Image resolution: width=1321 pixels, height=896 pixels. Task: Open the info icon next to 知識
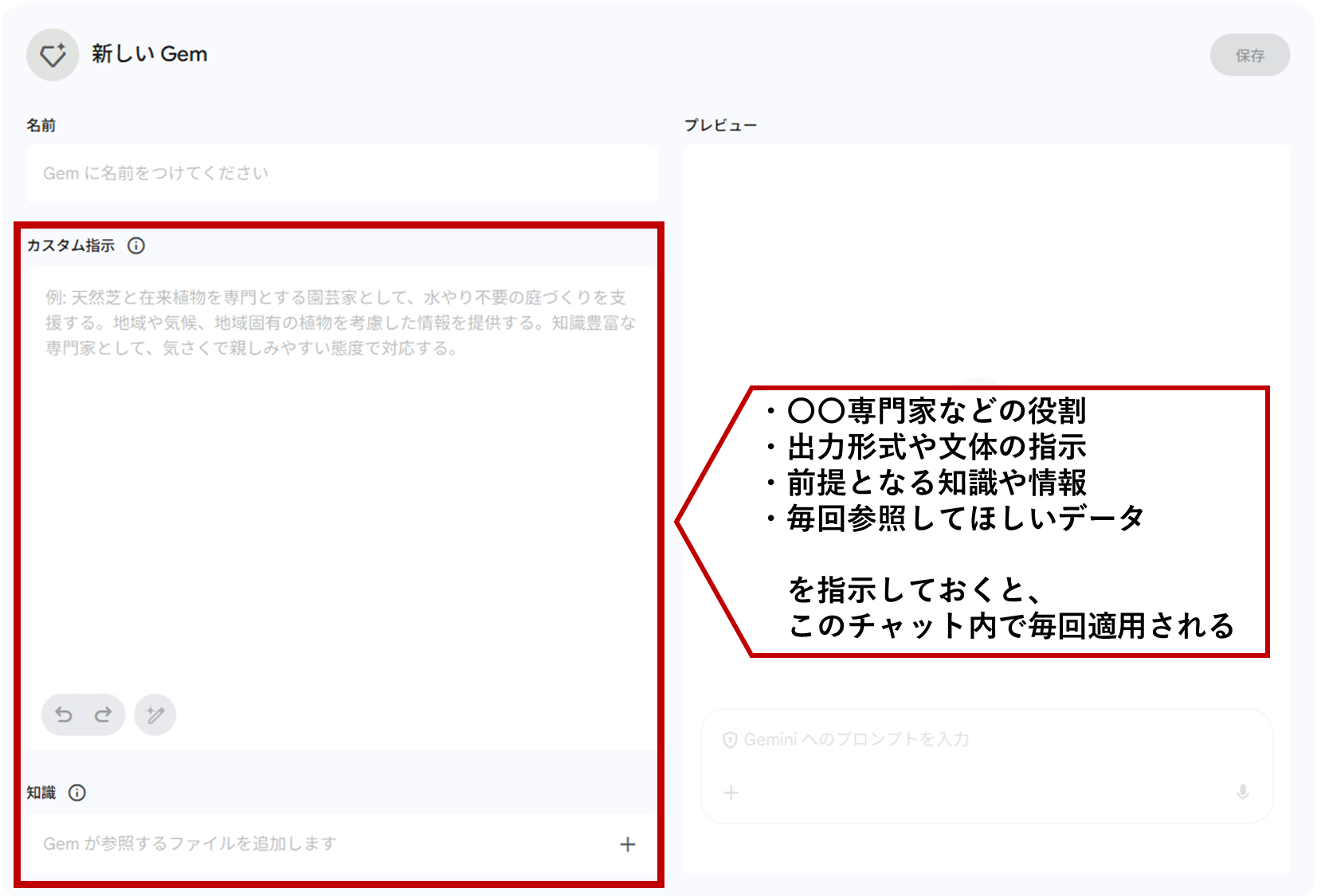coord(77,792)
